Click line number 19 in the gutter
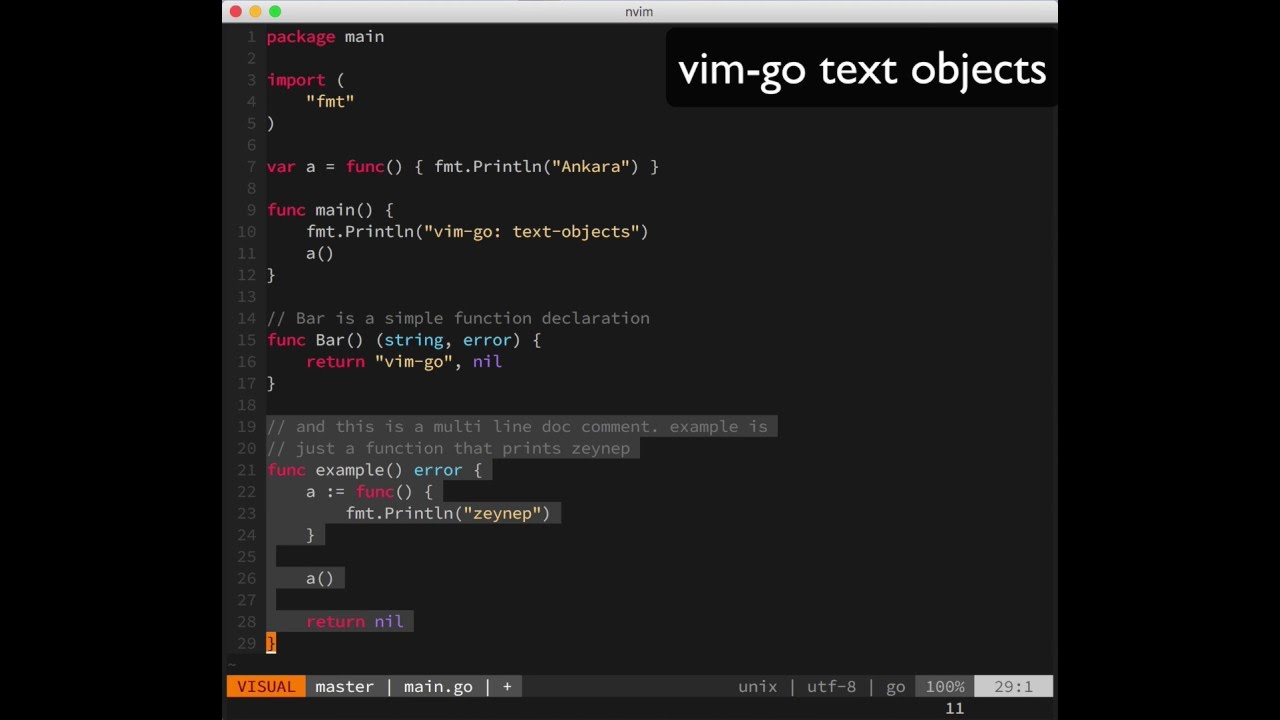Viewport: 1280px width, 720px height. pyautogui.click(x=247, y=427)
